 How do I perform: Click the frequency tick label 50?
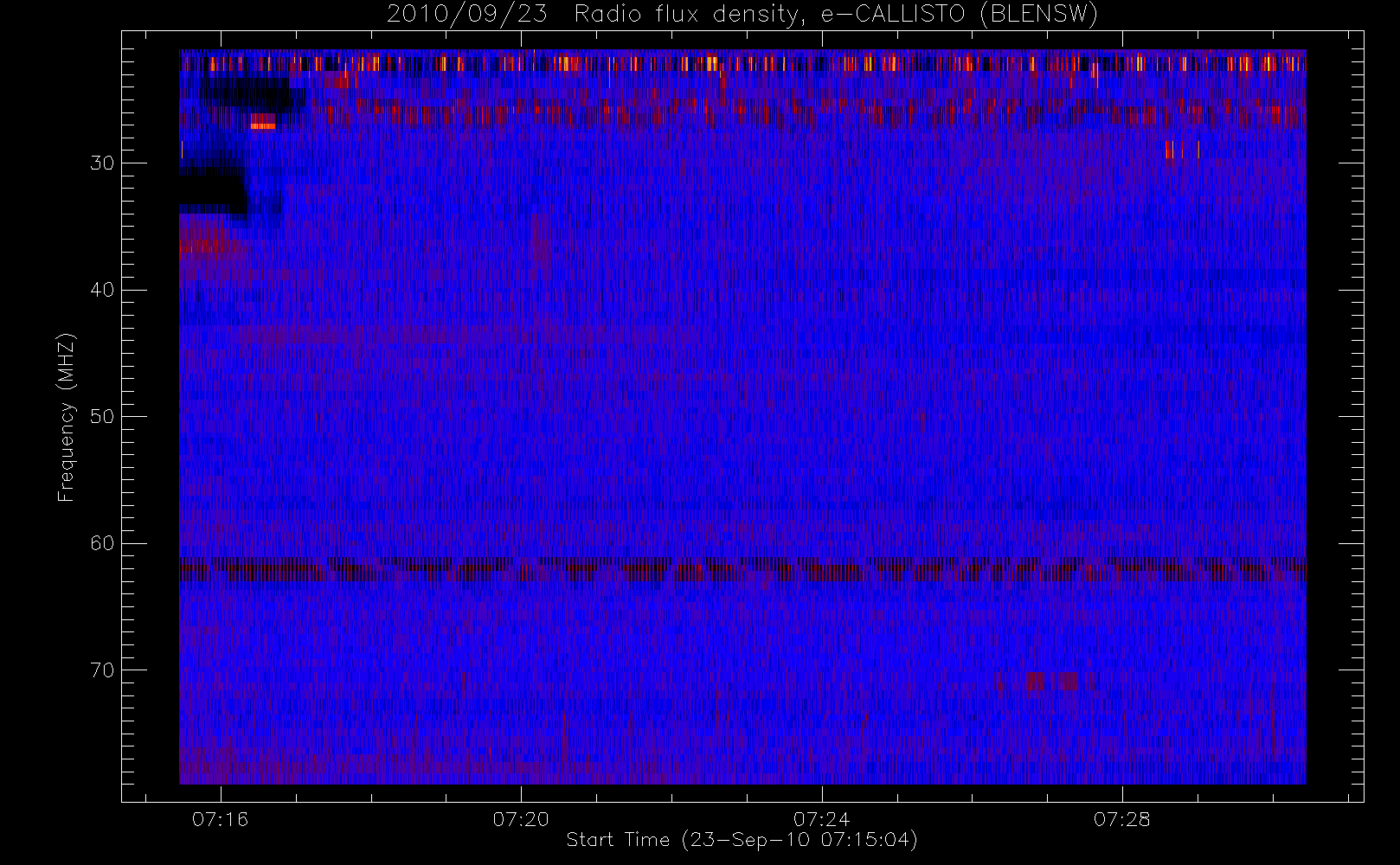click(x=102, y=417)
